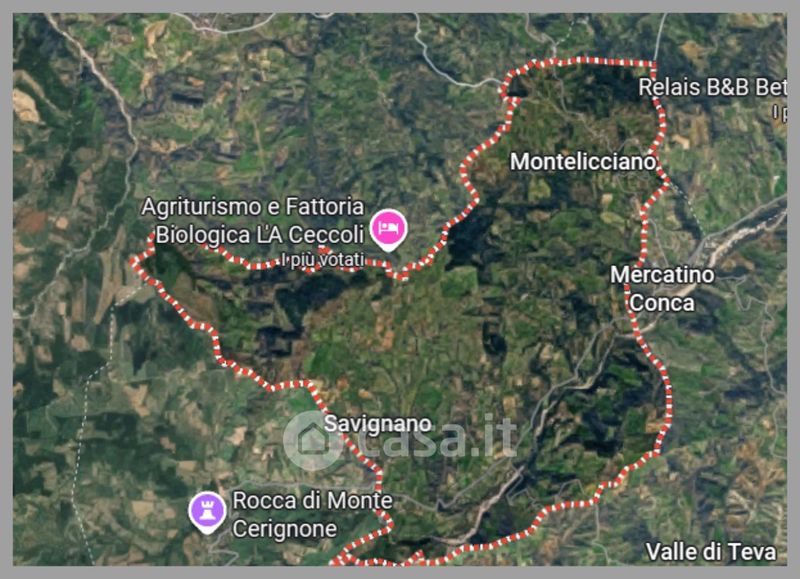The height and width of the screenshot is (579, 800).
Task: Click the word Biologica in agriturismo label
Action: click(203, 235)
